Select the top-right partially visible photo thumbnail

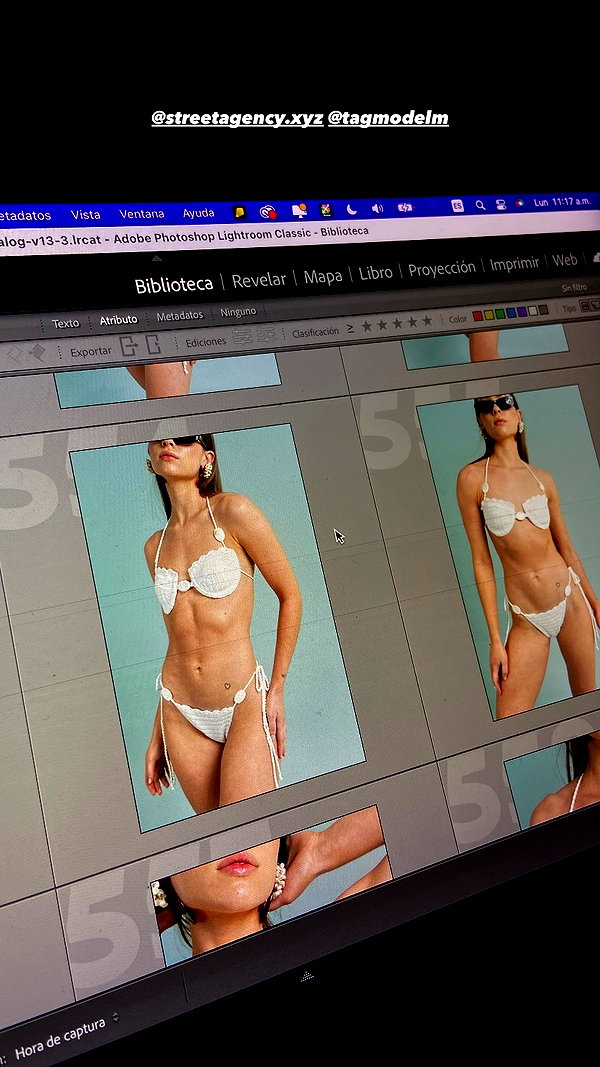coord(484,346)
